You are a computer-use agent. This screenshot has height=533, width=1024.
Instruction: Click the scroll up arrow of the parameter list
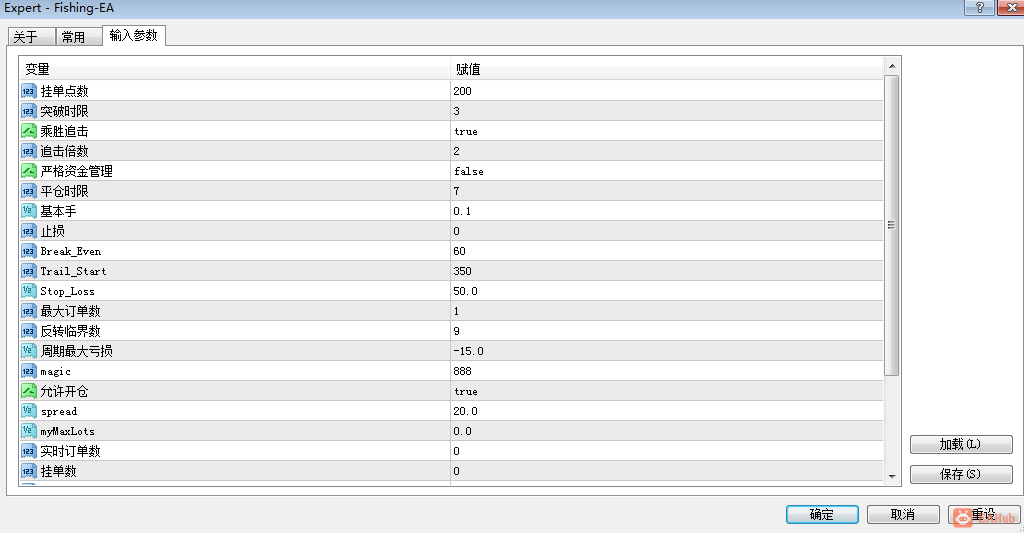[892, 67]
